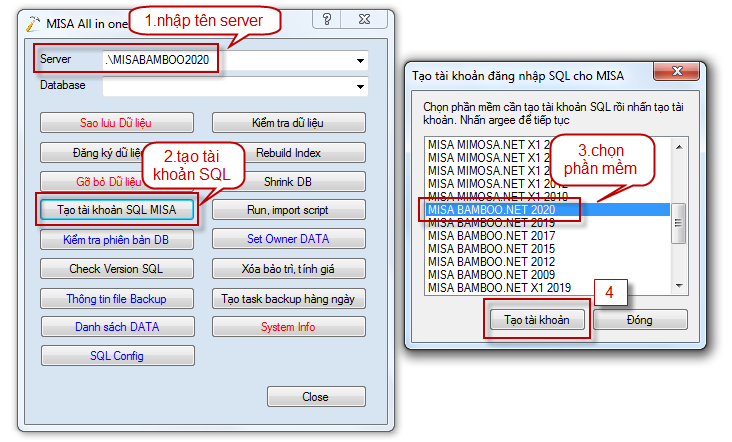Open the Server dropdown arrow
The height and width of the screenshot is (442, 732).
[x=360, y=61]
